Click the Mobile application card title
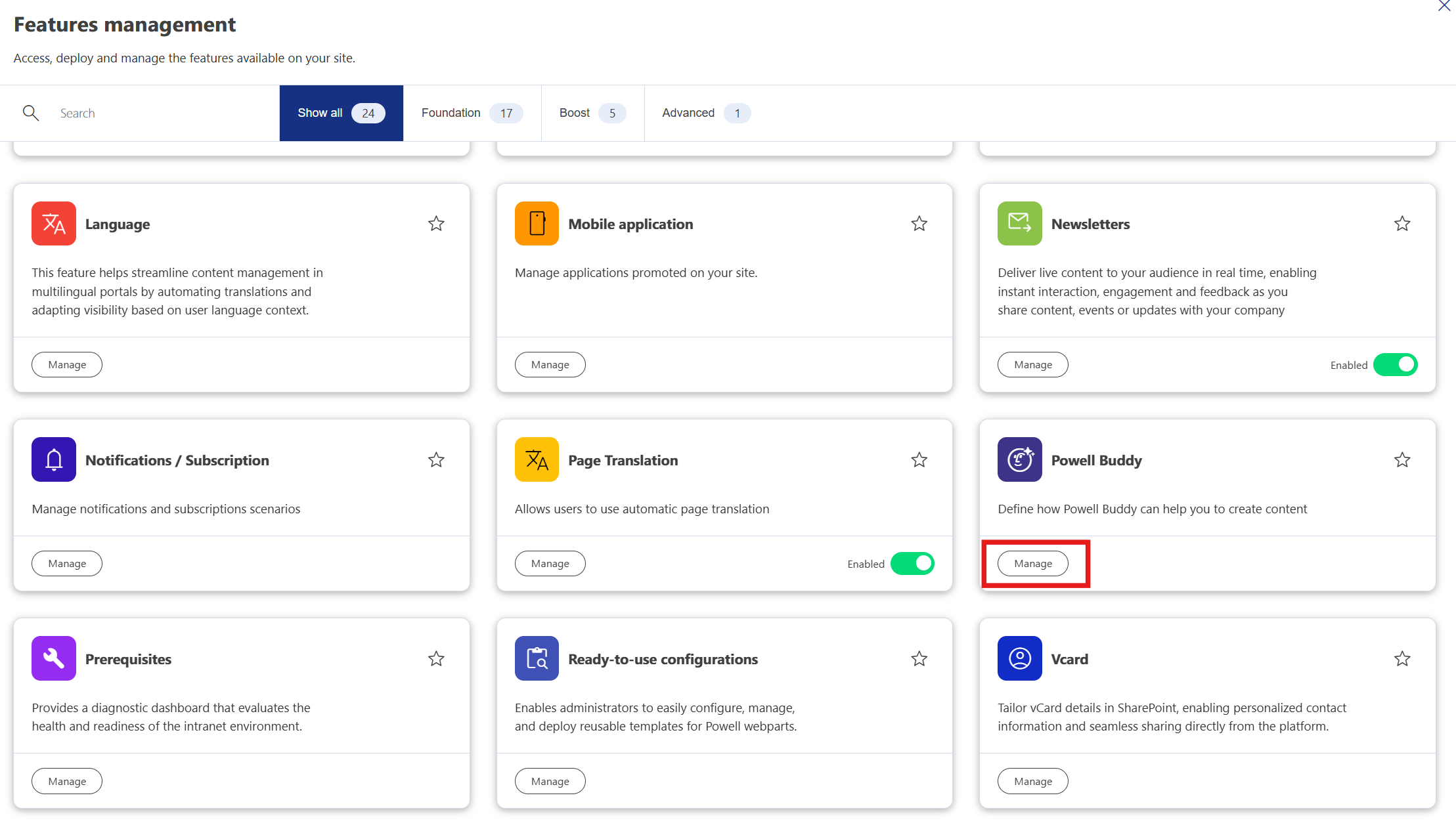Viewport: 1456px width, 827px height. pyautogui.click(x=630, y=224)
